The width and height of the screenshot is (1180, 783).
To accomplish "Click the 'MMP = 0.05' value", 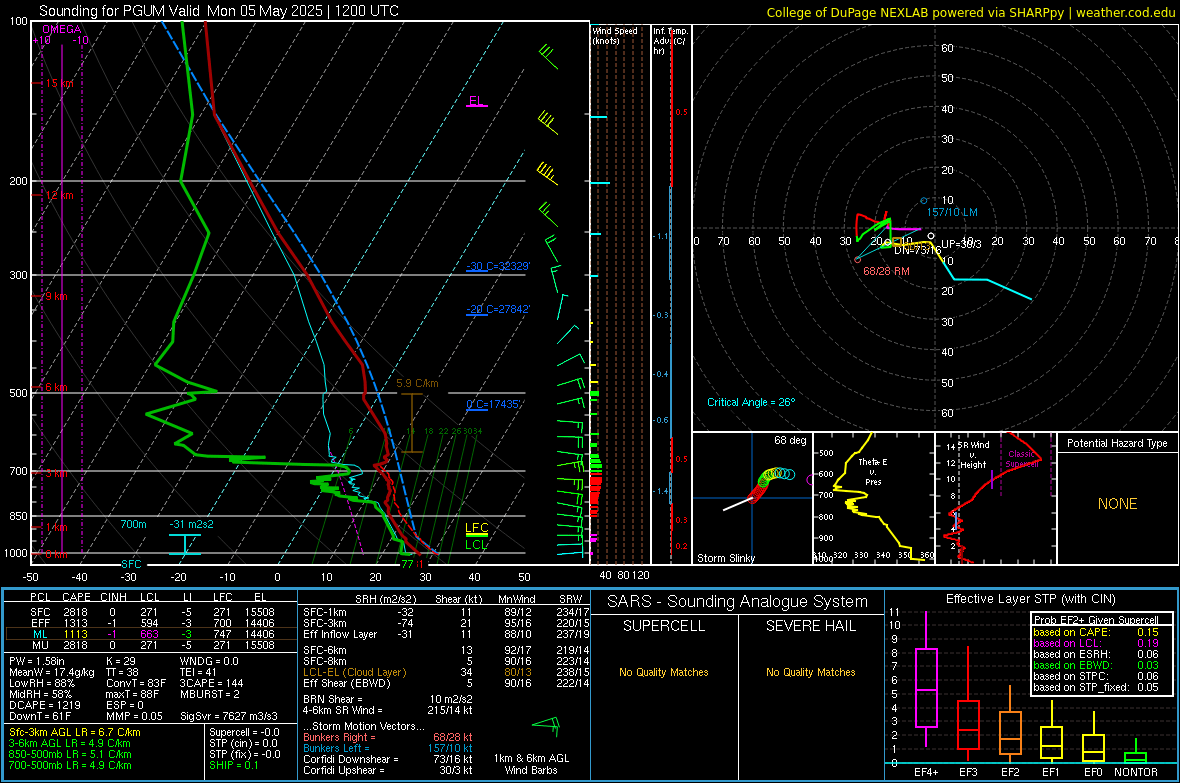I will [134, 716].
